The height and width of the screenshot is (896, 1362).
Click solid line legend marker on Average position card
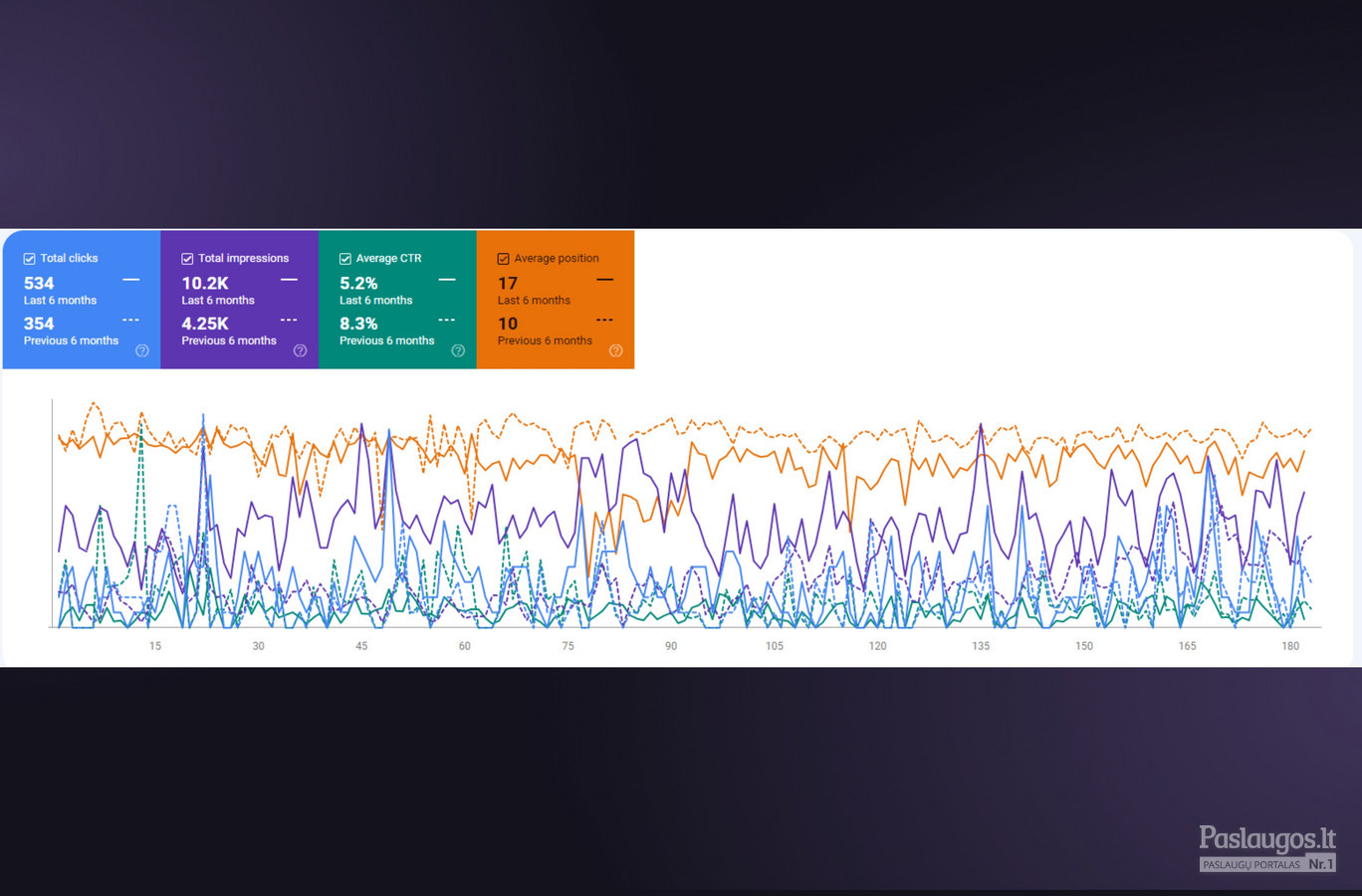pyautogui.click(x=604, y=280)
